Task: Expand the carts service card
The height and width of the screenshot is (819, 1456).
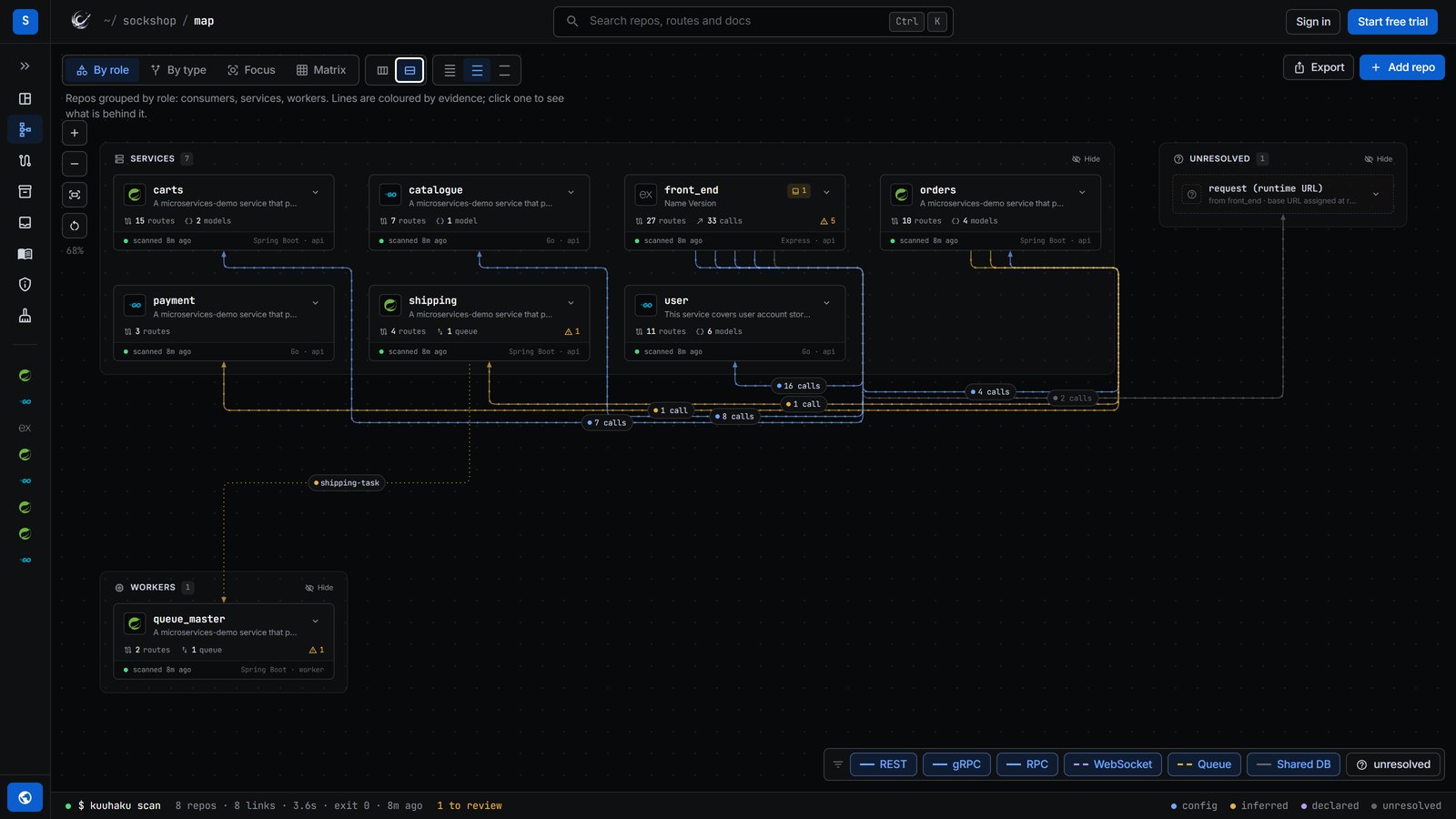Action: (x=316, y=192)
